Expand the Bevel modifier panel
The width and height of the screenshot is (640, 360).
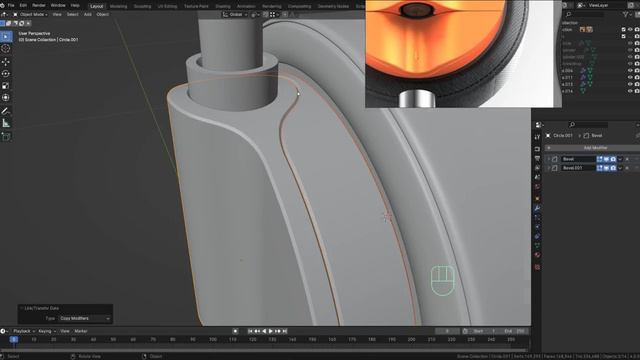[549, 159]
